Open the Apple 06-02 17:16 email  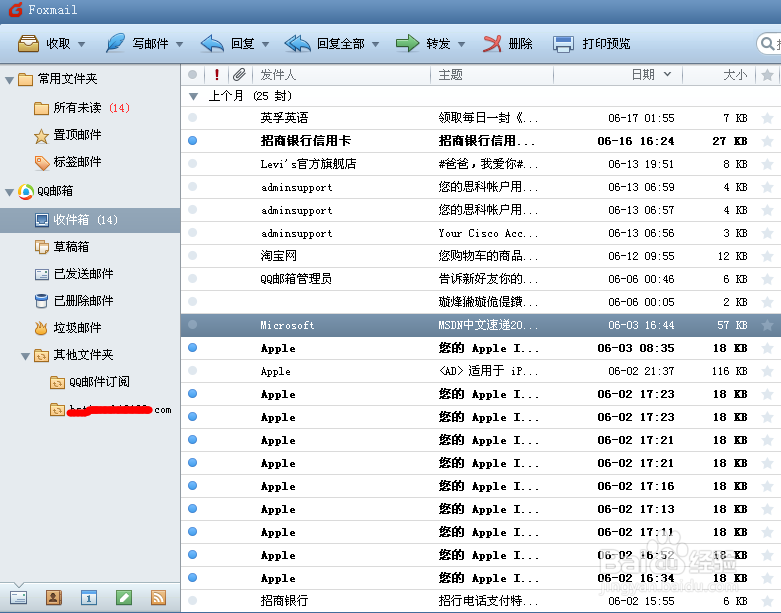pyautogui.click(x=481, y=486)
